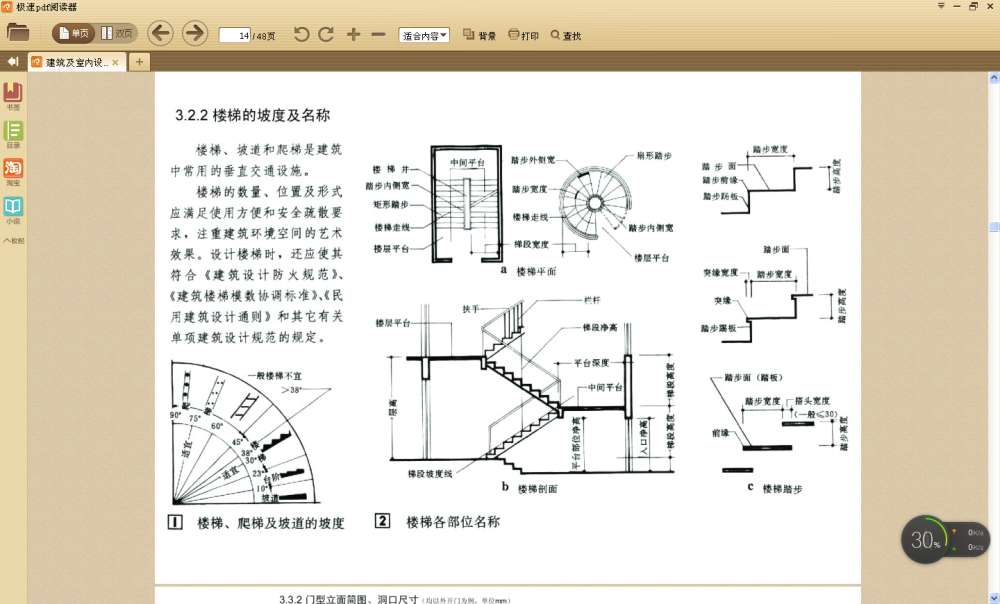Open the 书签 bookmarks panel
The width and height of the screenshot is (1000, 604).
[13, 96]
